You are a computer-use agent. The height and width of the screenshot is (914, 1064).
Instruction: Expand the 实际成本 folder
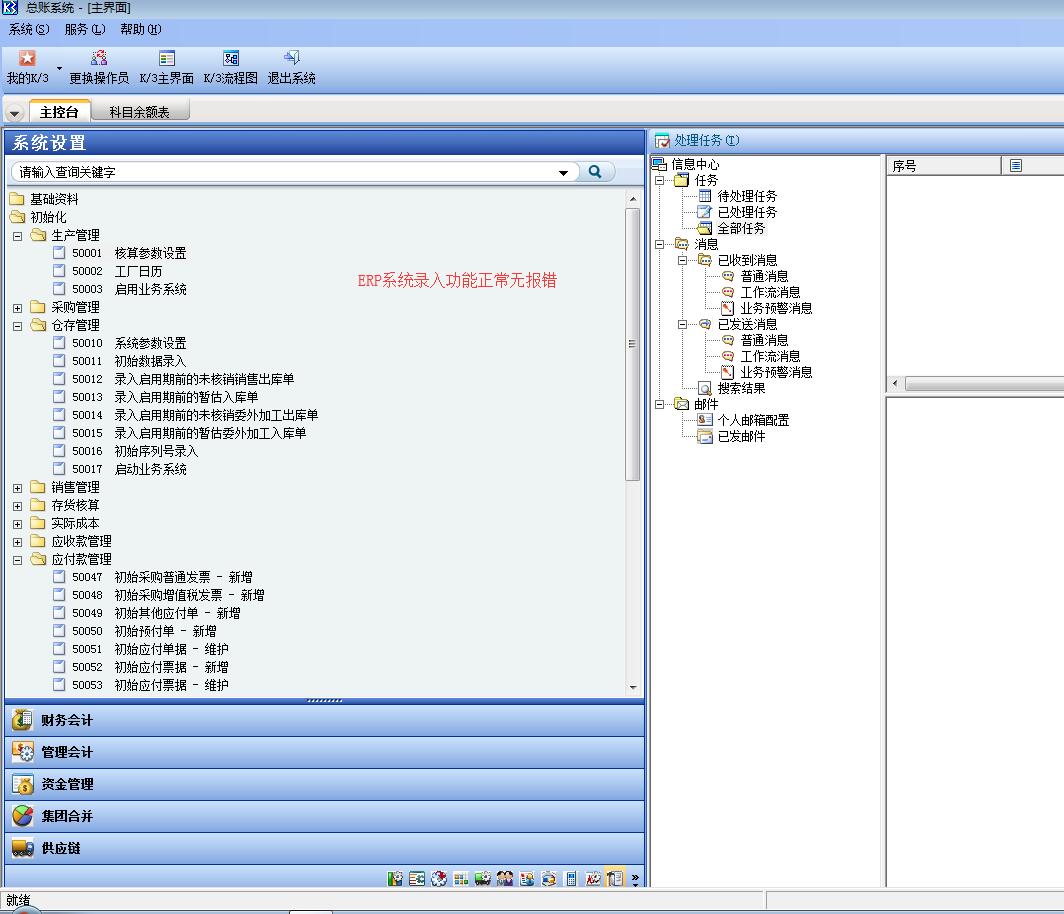click(x=18, y=524)
